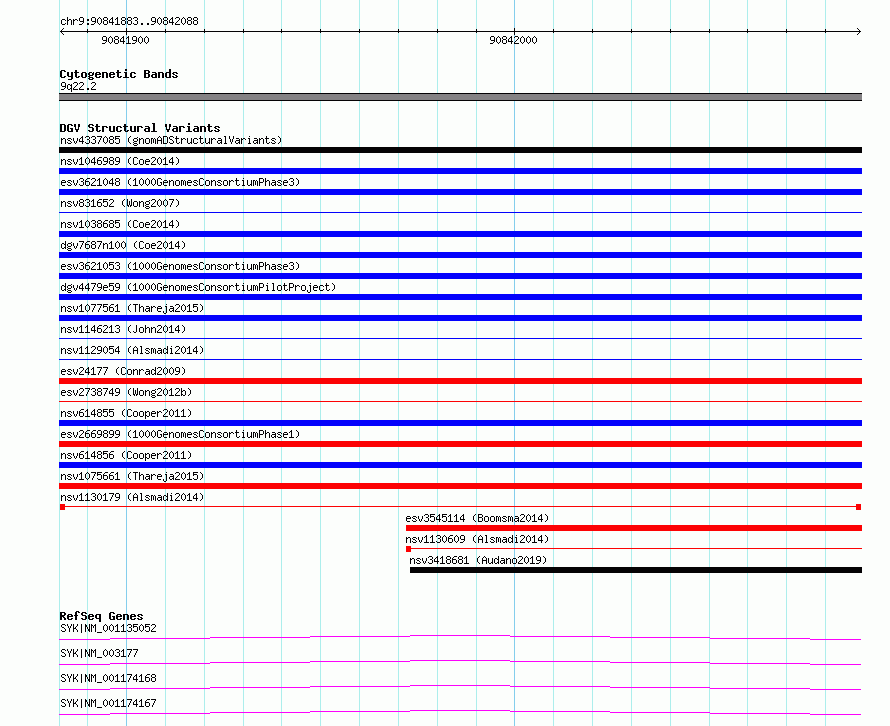This screenshot has width=890, height=726.
Task: Click nsv1129054 (Alsmadi2014) label
Action: 132,350
